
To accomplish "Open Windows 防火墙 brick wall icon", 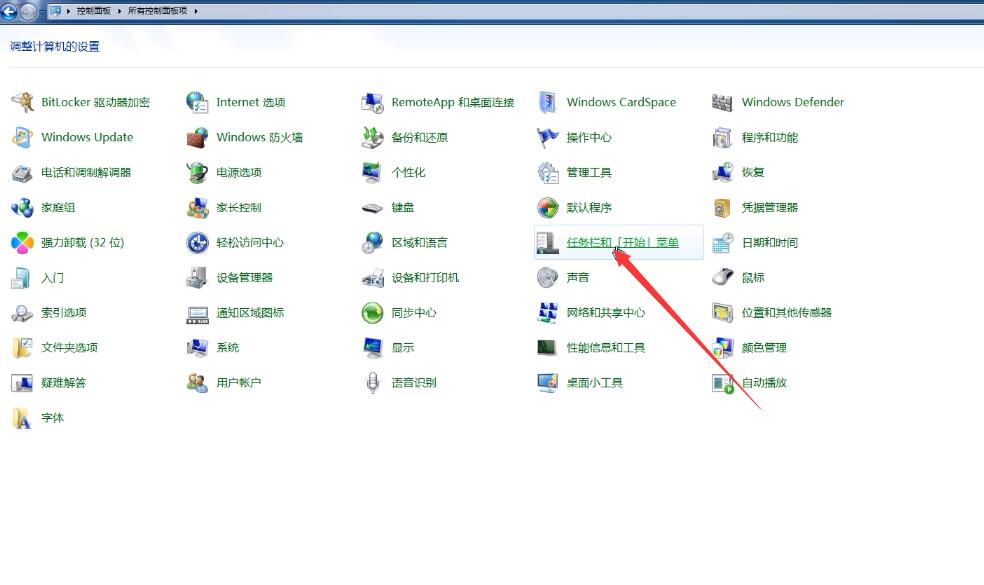I will click(197, 137).
